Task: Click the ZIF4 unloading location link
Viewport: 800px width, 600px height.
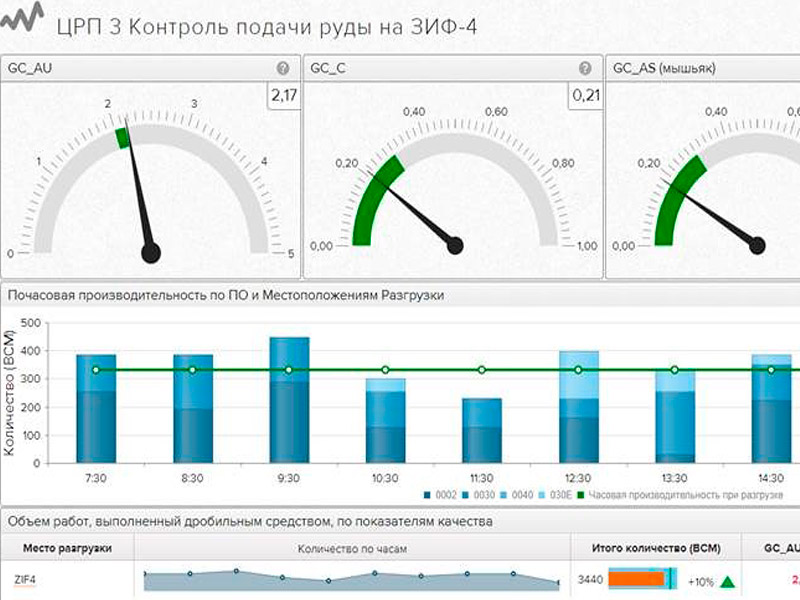Action: tap(24, 580)
